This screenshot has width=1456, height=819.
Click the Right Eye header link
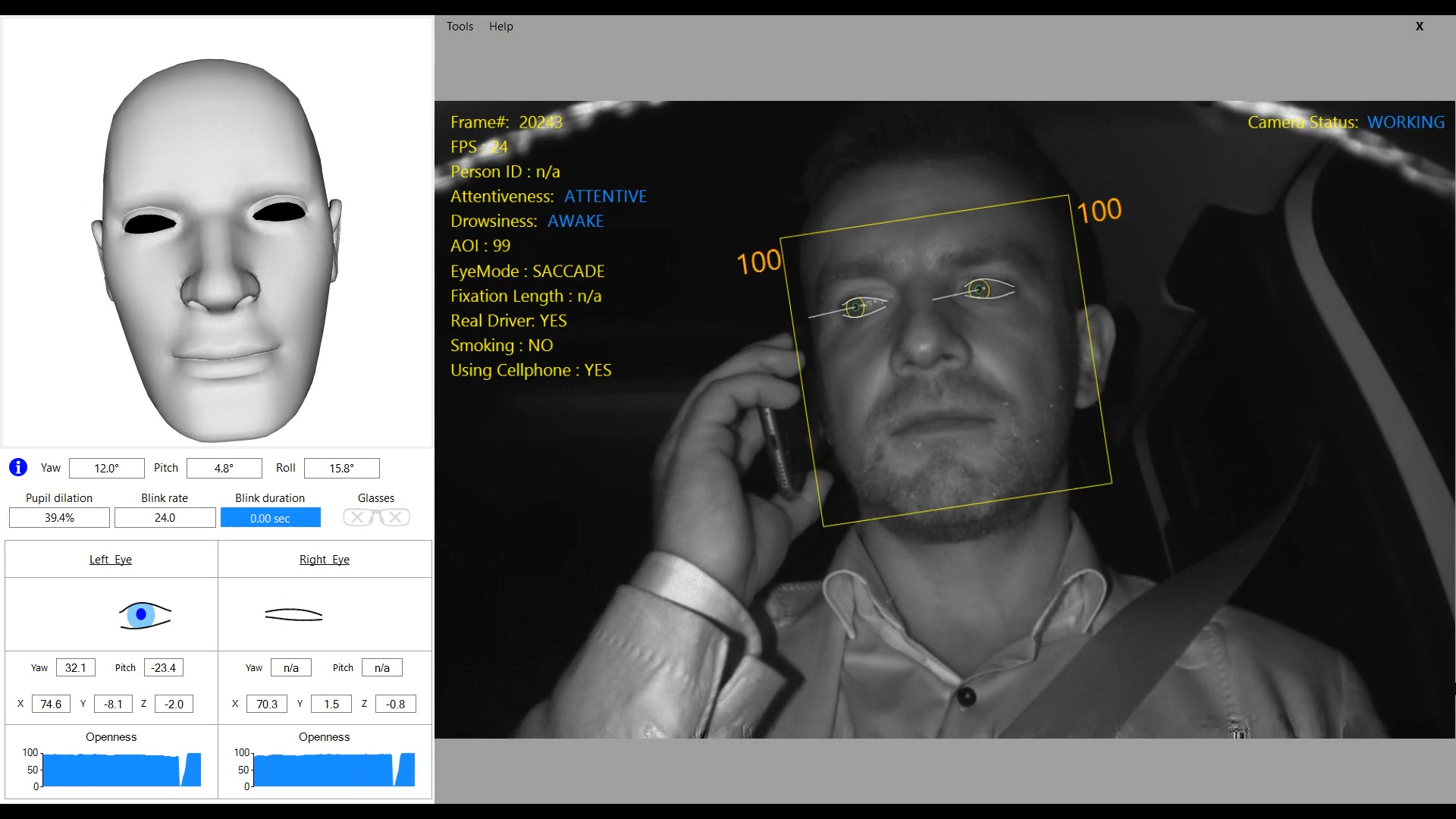[x=324, y=560]
